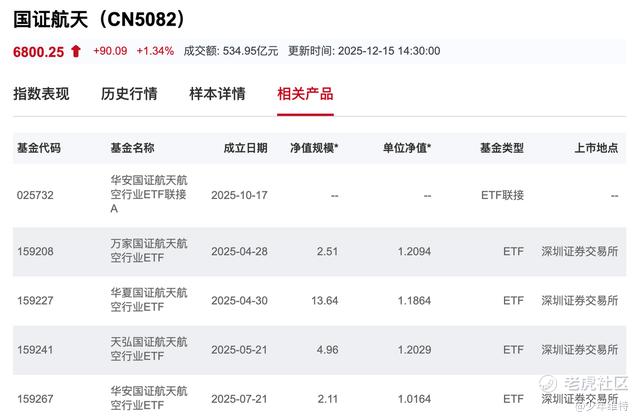Click the 单位净值* column header
This screenshot has height=420, width=640.
pyautogui.click(x=406, y=148)
